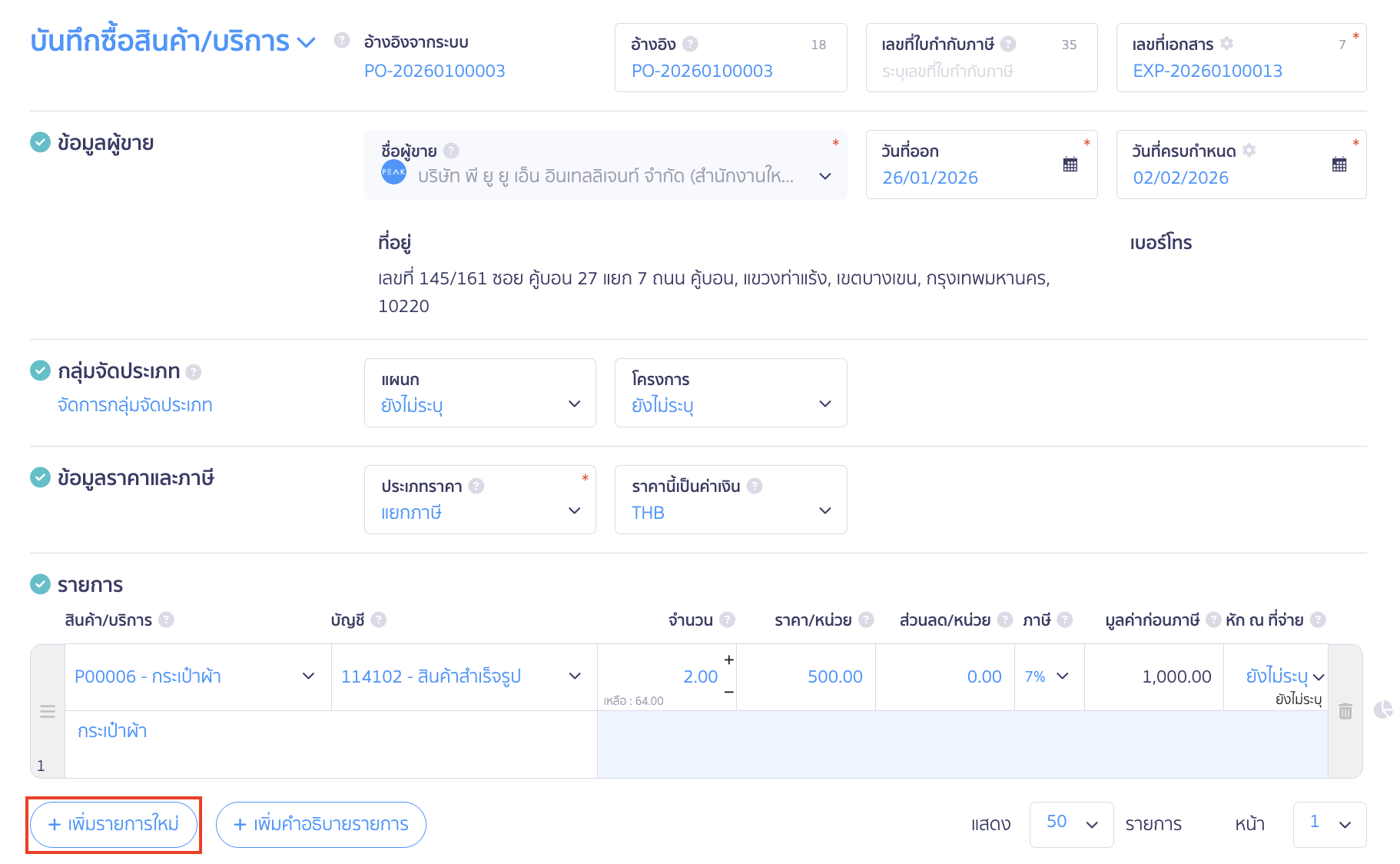Viewport: 1400px width, 864px height.
Task: Click the help icon beside ประเภทราคา
Action: [x=476, y=486]
